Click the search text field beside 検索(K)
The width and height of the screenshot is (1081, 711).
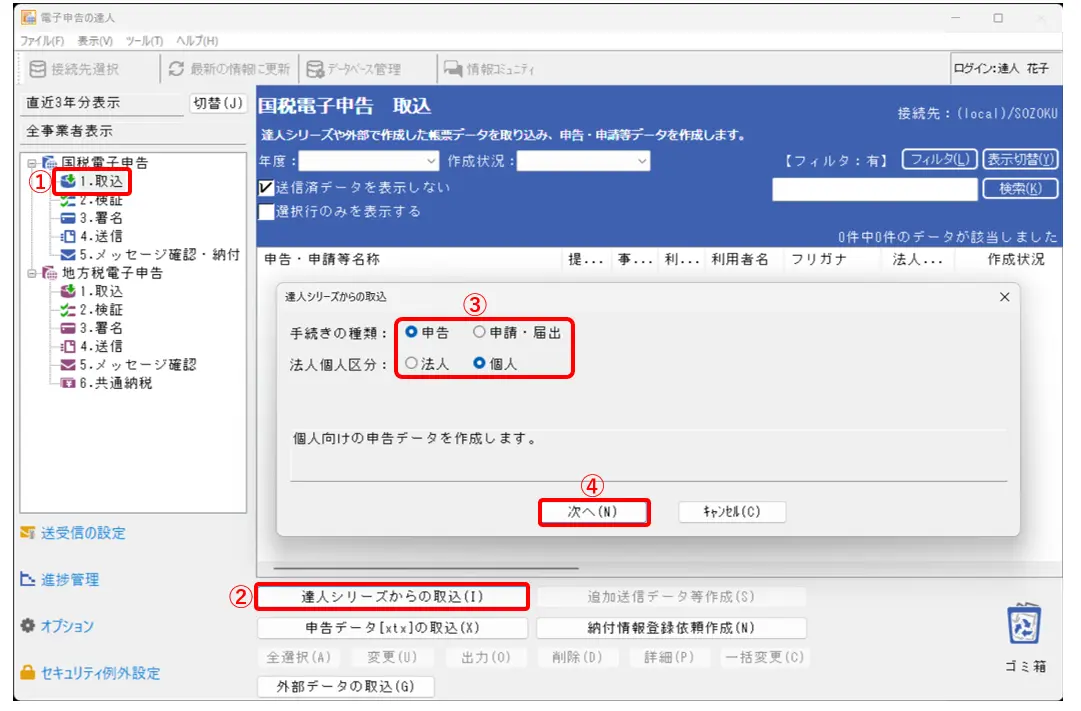873,189
